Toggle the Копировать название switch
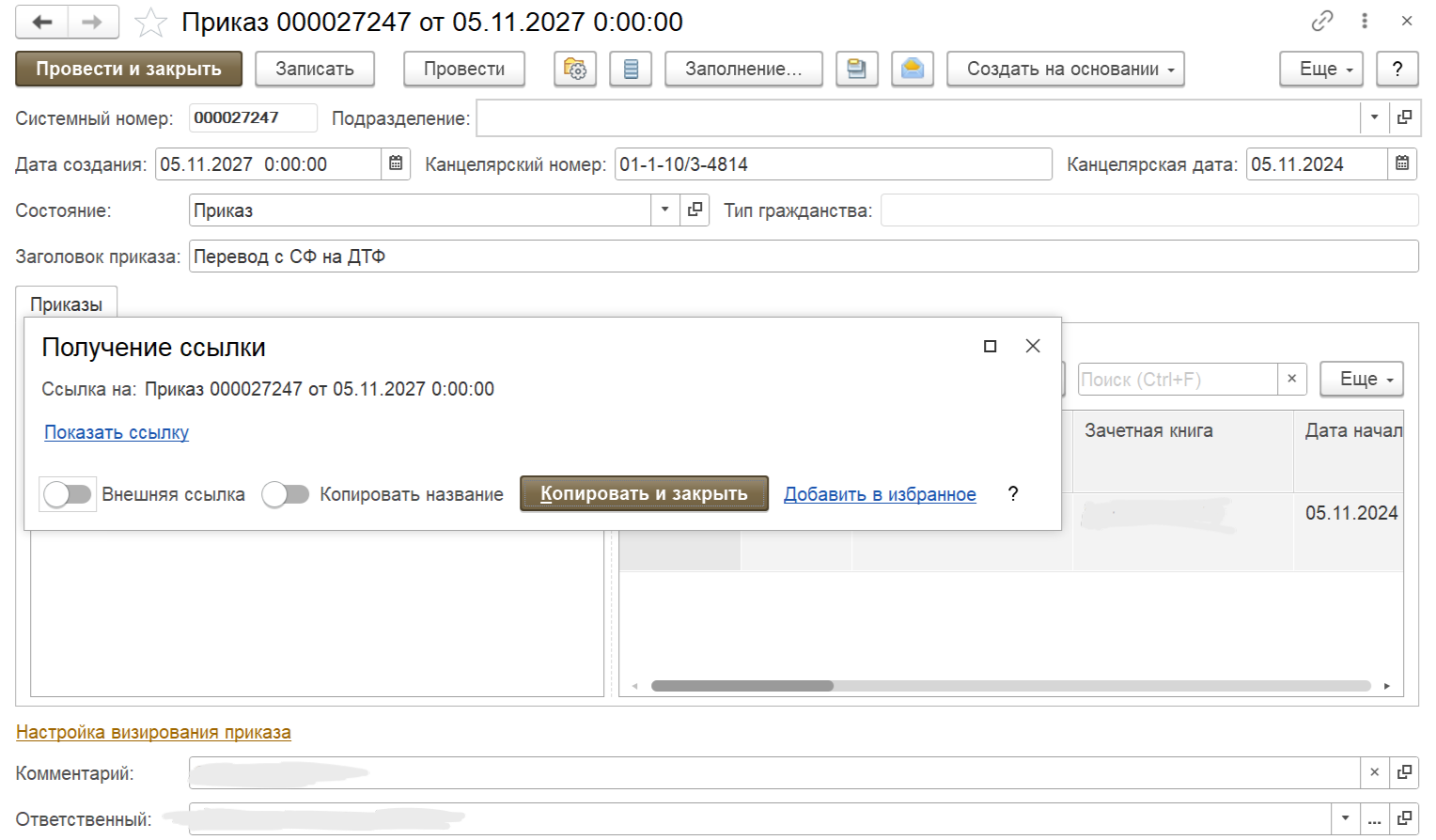 click(286, 494)
